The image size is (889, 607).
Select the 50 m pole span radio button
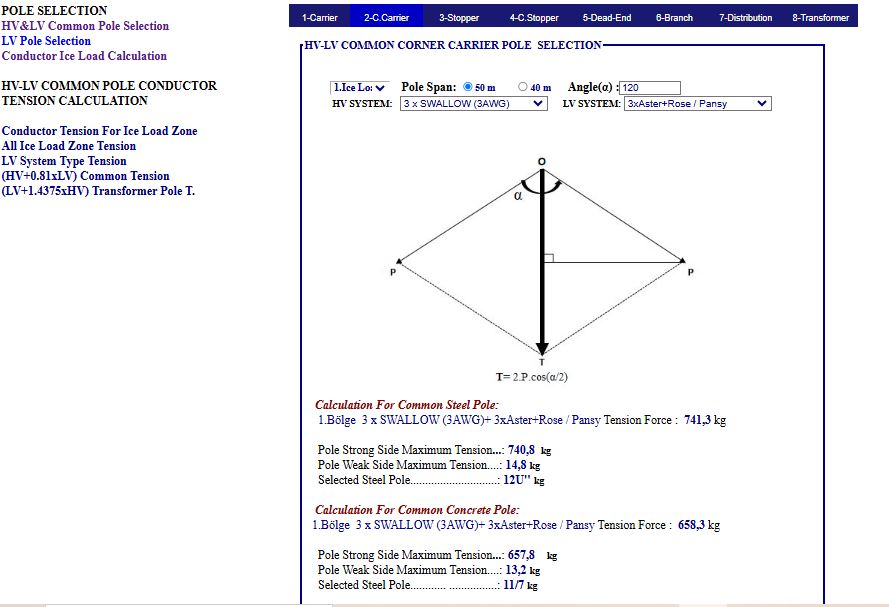[x=468, y=87]
